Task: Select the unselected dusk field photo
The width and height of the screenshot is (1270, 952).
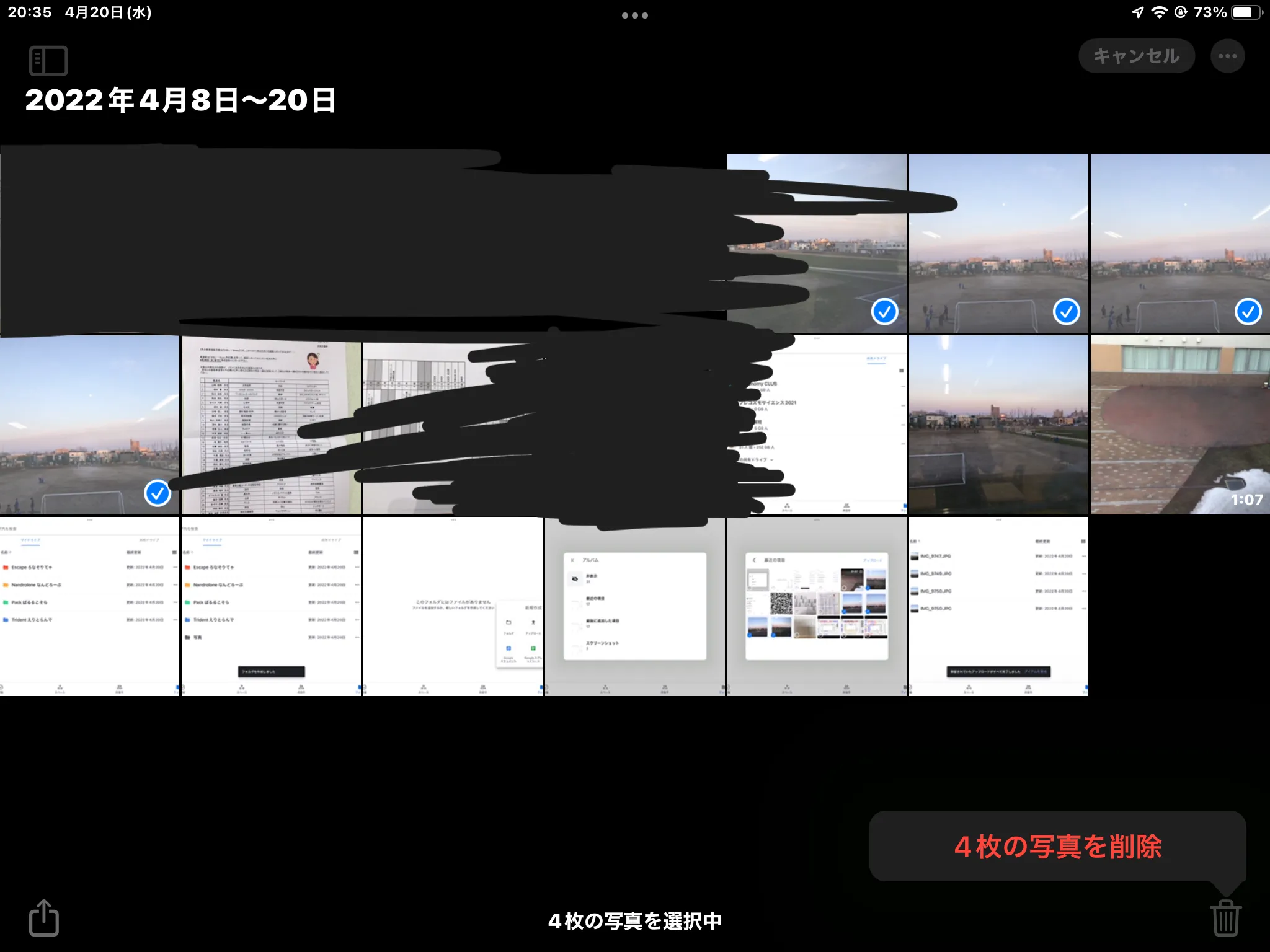Action: (x=998, y=425)
